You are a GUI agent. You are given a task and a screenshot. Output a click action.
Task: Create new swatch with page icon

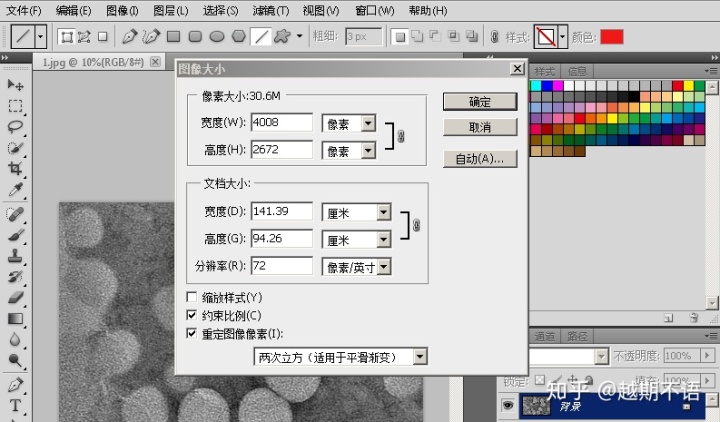point(669,318)
